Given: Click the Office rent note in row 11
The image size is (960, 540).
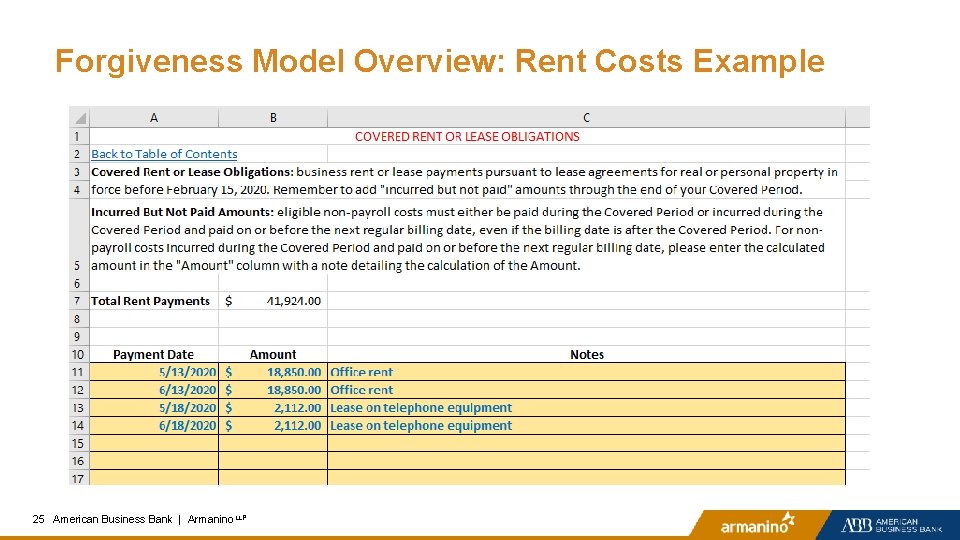Looking at the screenshot, I should point(587,372).
